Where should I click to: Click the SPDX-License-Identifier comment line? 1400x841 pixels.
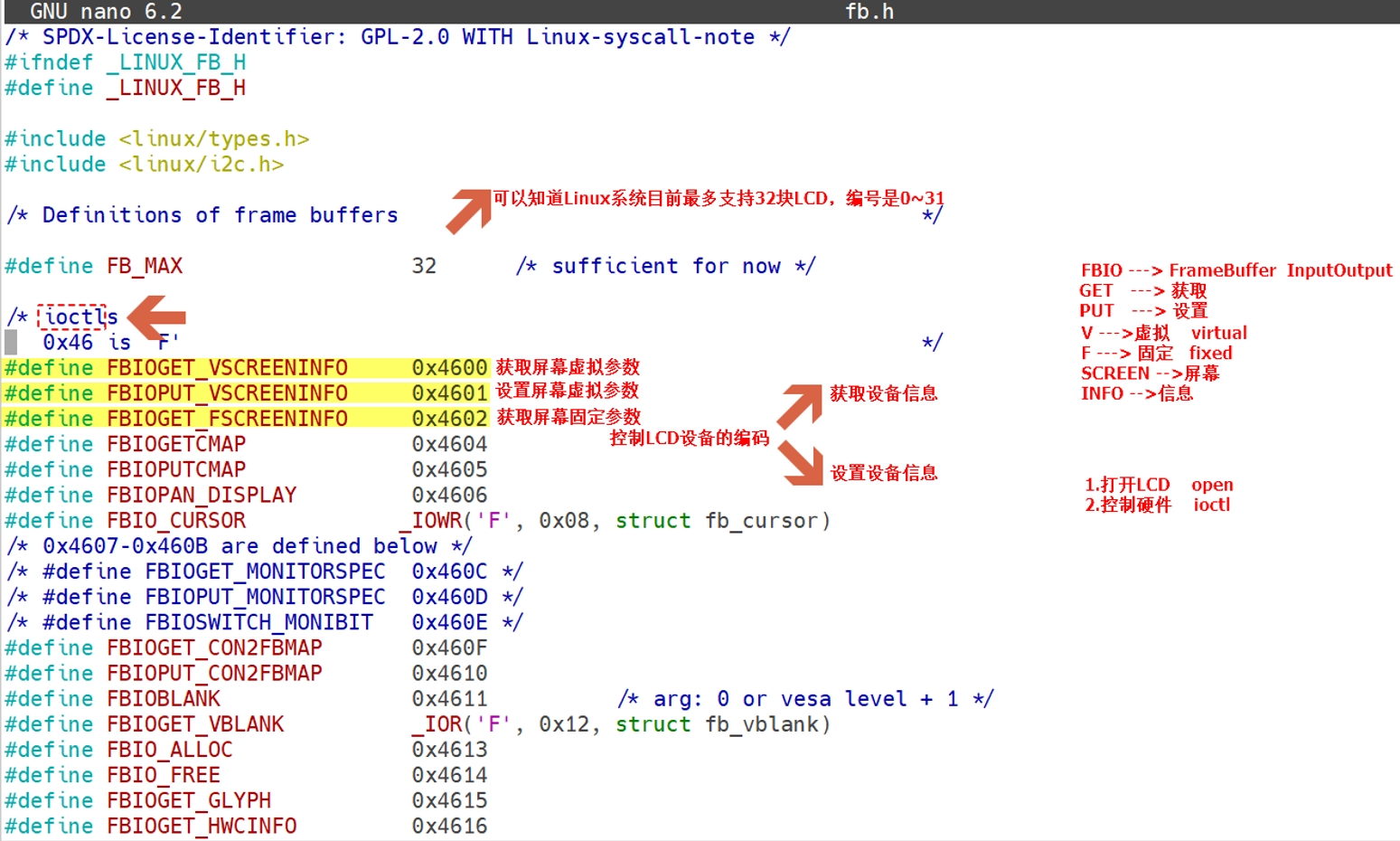point(398,37)
